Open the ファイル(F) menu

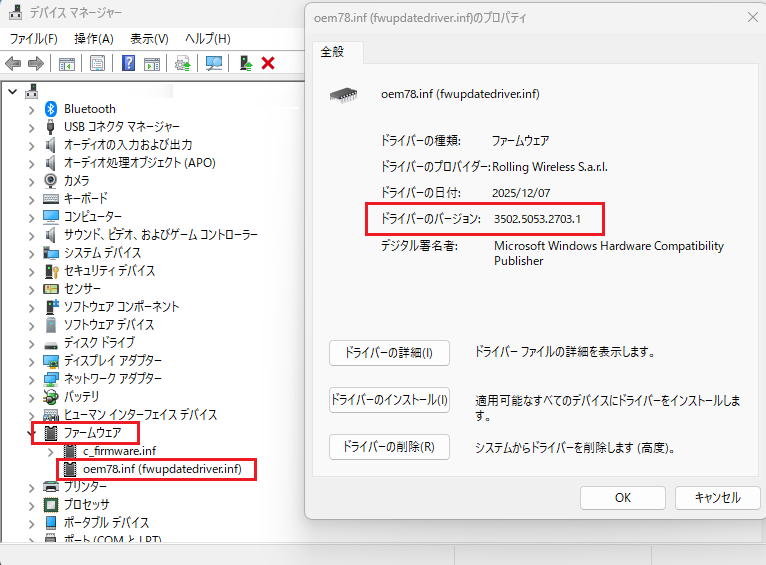pyautogui.click(x=34, y=38)
